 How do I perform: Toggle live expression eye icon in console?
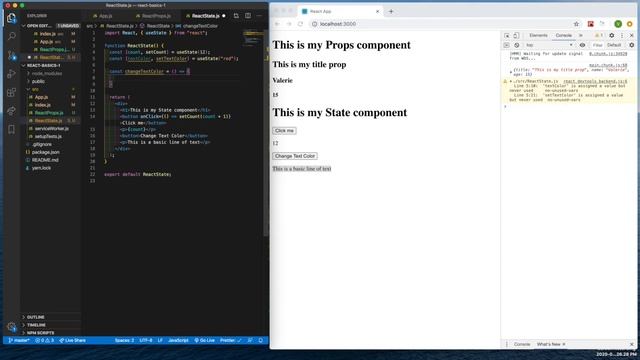pos(582,45)
